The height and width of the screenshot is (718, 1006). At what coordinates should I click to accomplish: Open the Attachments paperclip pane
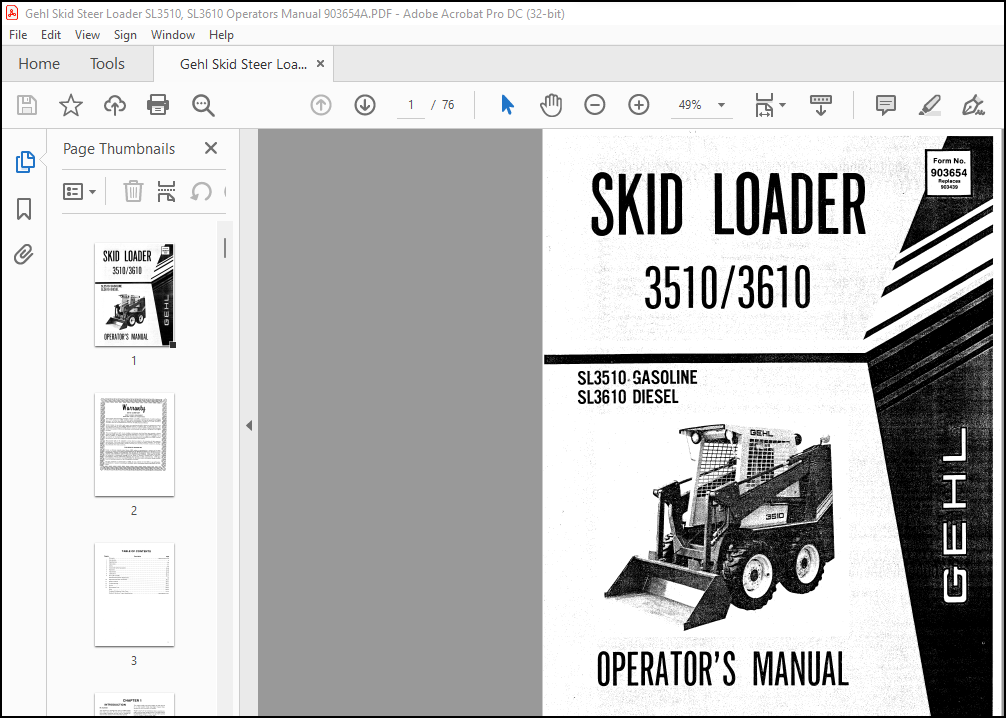tap(24, 255)
